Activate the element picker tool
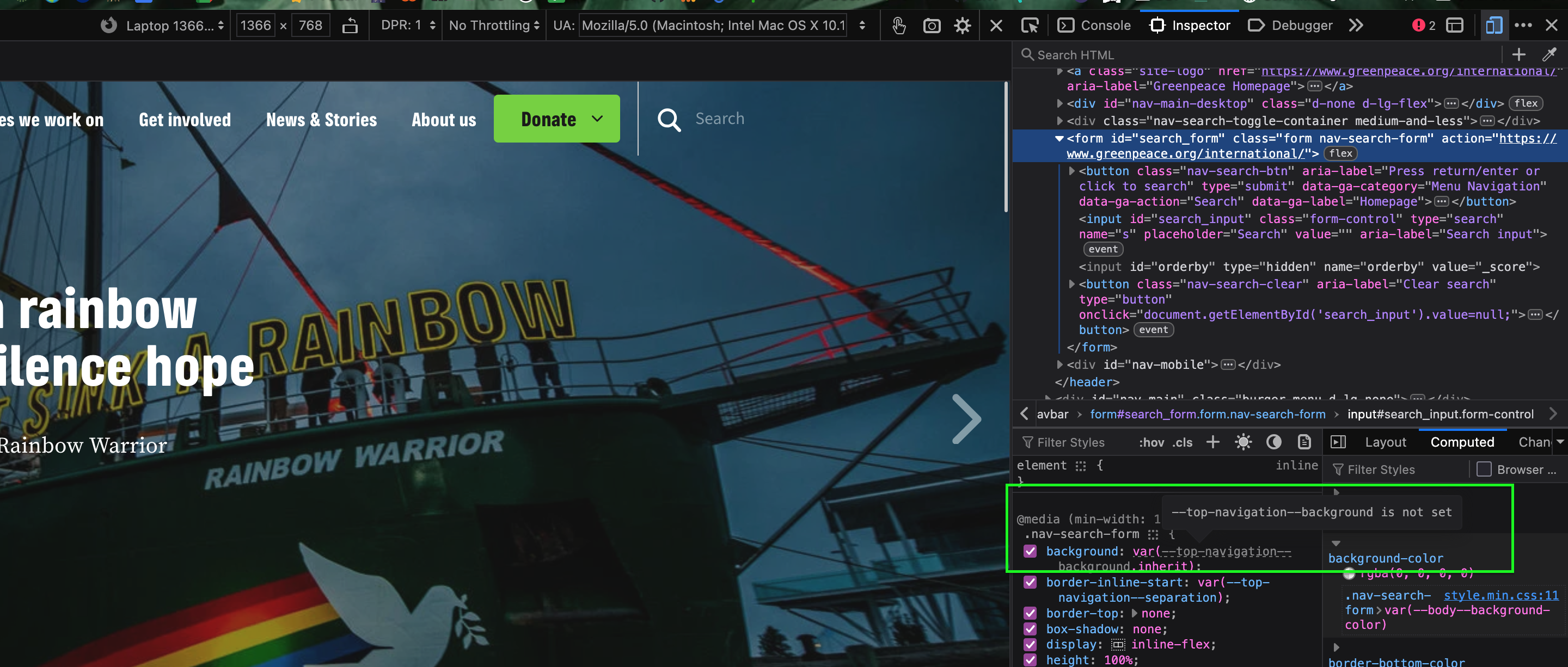The image size is (1568, 667). click(1030, 26)
